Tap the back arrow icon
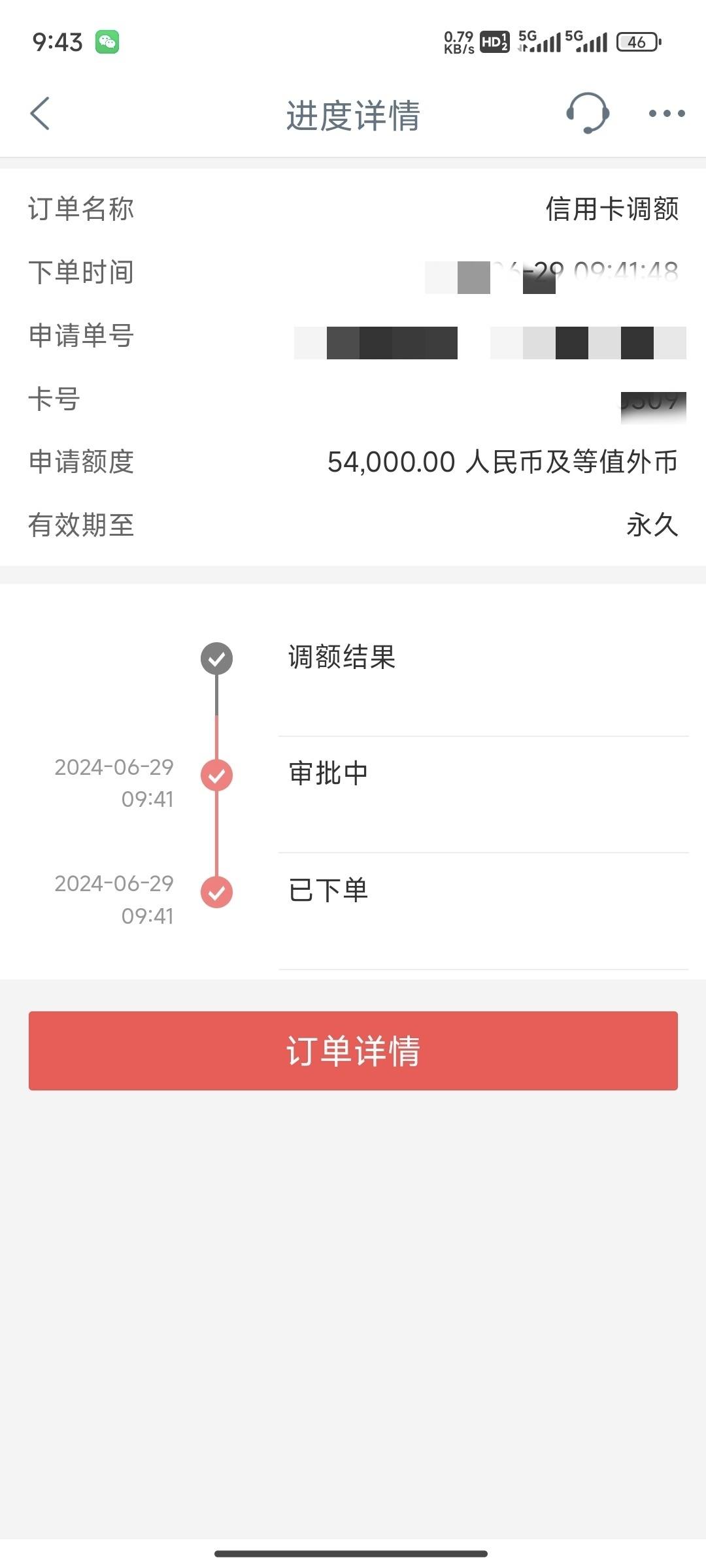This screenshot has width=706, height=1568. coord(40,114)
